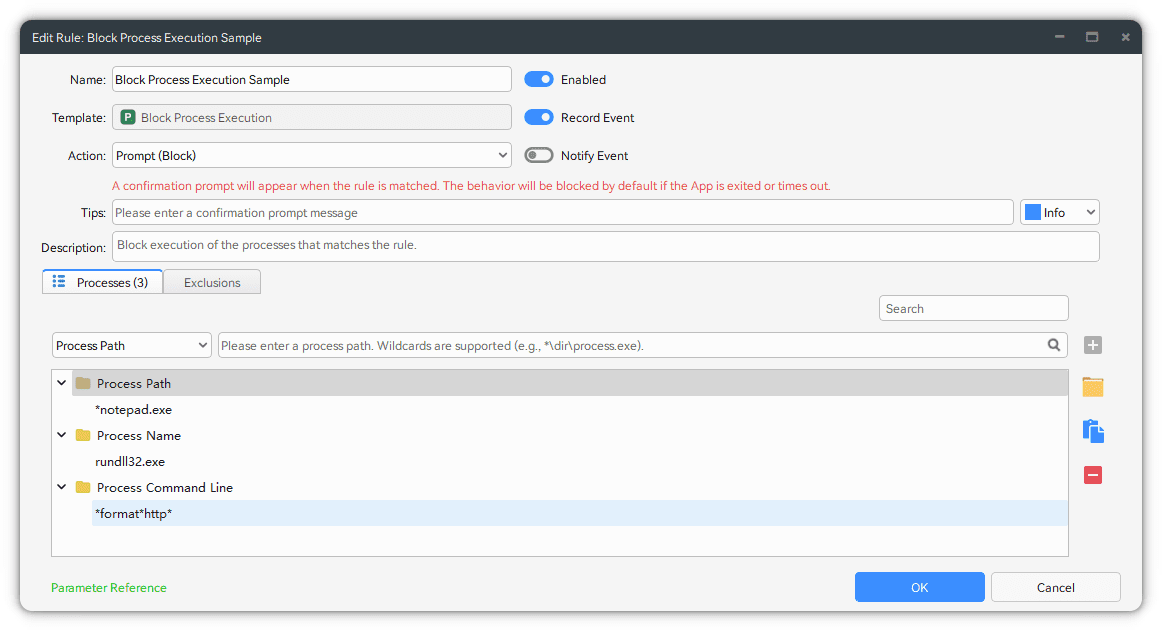Disable the Enabled toggle

pyautogui.click(x=539, y=79)
